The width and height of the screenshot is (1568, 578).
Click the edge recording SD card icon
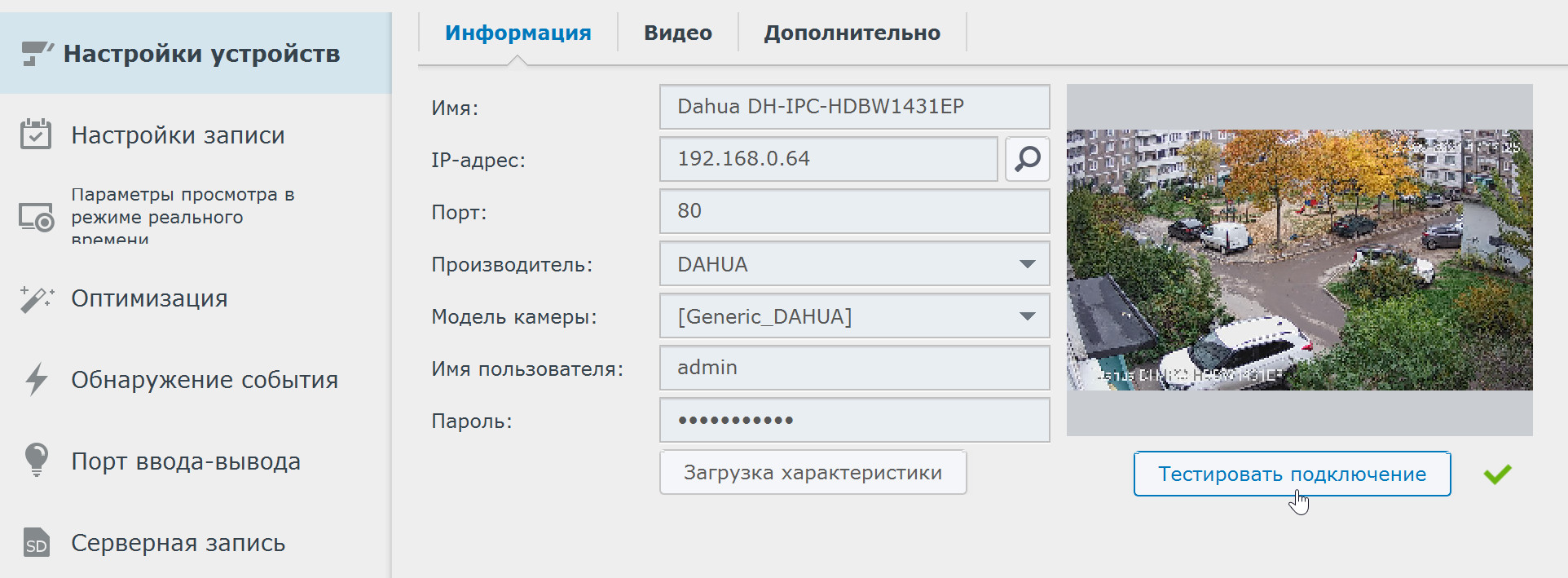click(x=37, y=543)
